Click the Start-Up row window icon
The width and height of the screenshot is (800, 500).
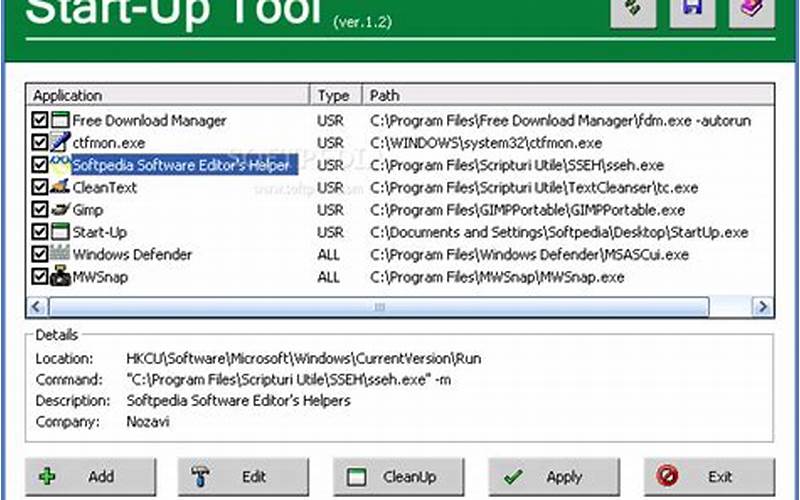tap(60, 232)
